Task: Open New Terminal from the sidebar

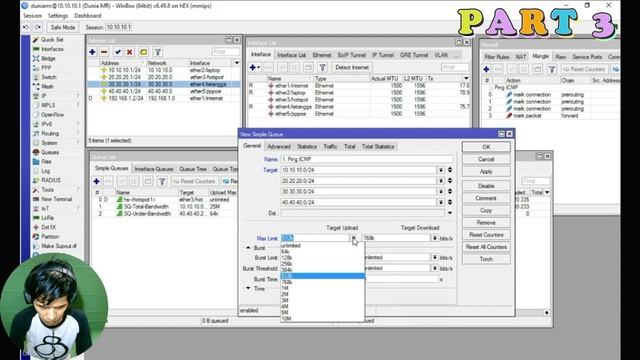Action: (x=56, y=199)
